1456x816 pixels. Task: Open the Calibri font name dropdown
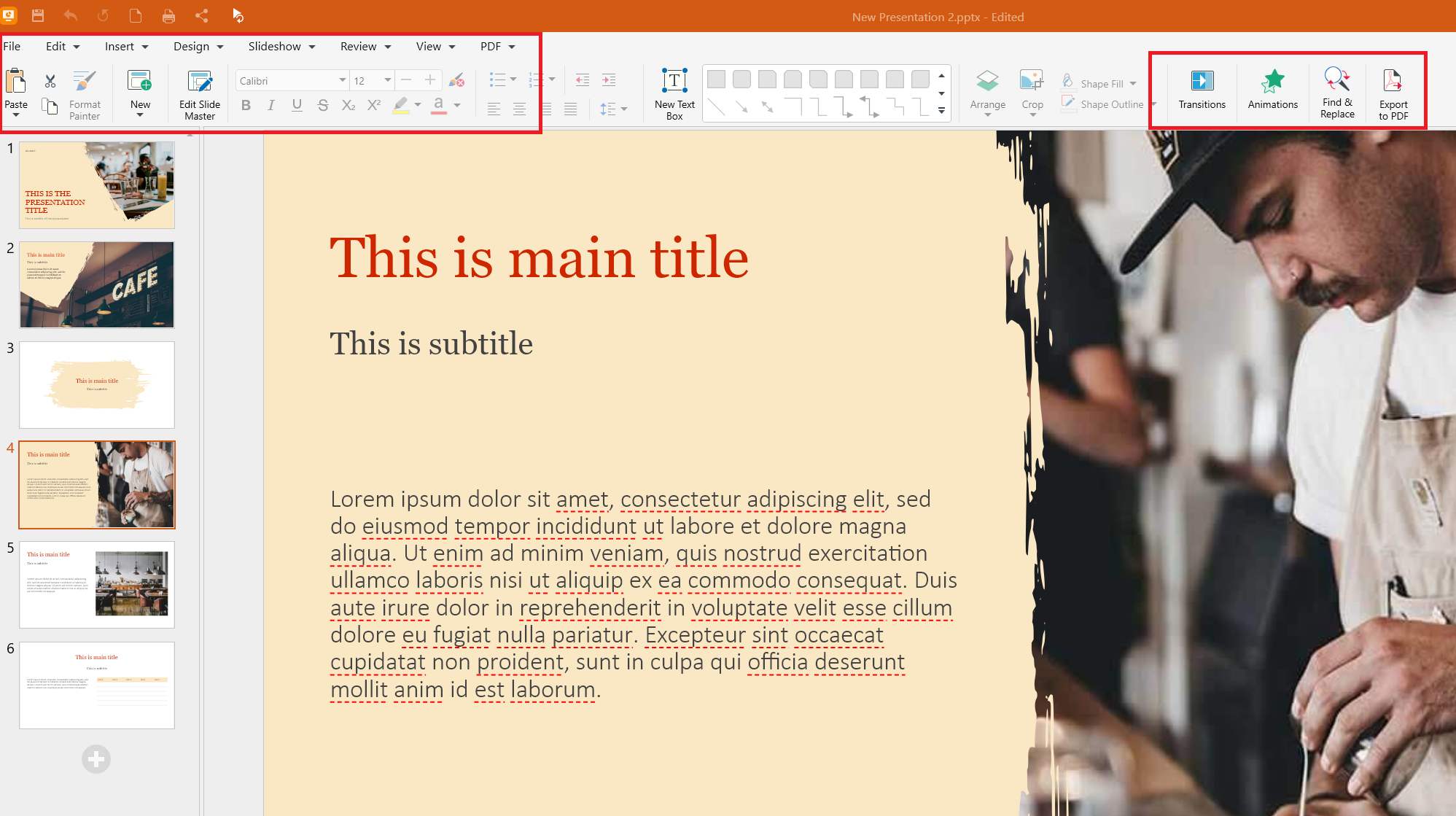coord(342,80)
